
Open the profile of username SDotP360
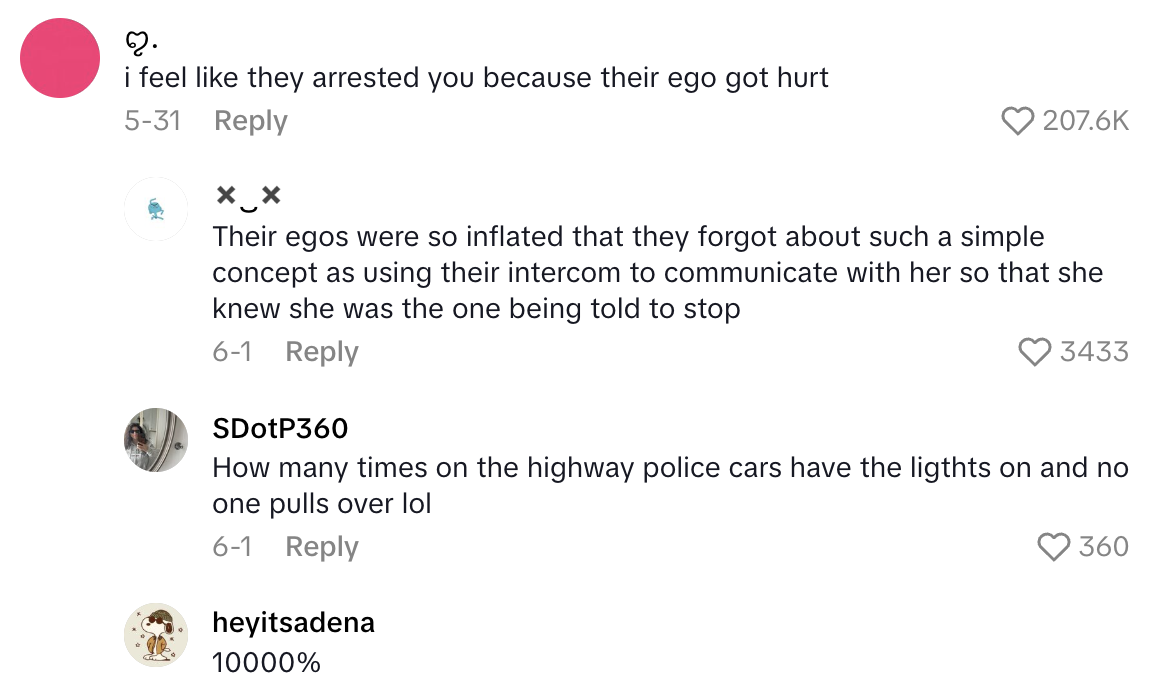pos(279,428)
